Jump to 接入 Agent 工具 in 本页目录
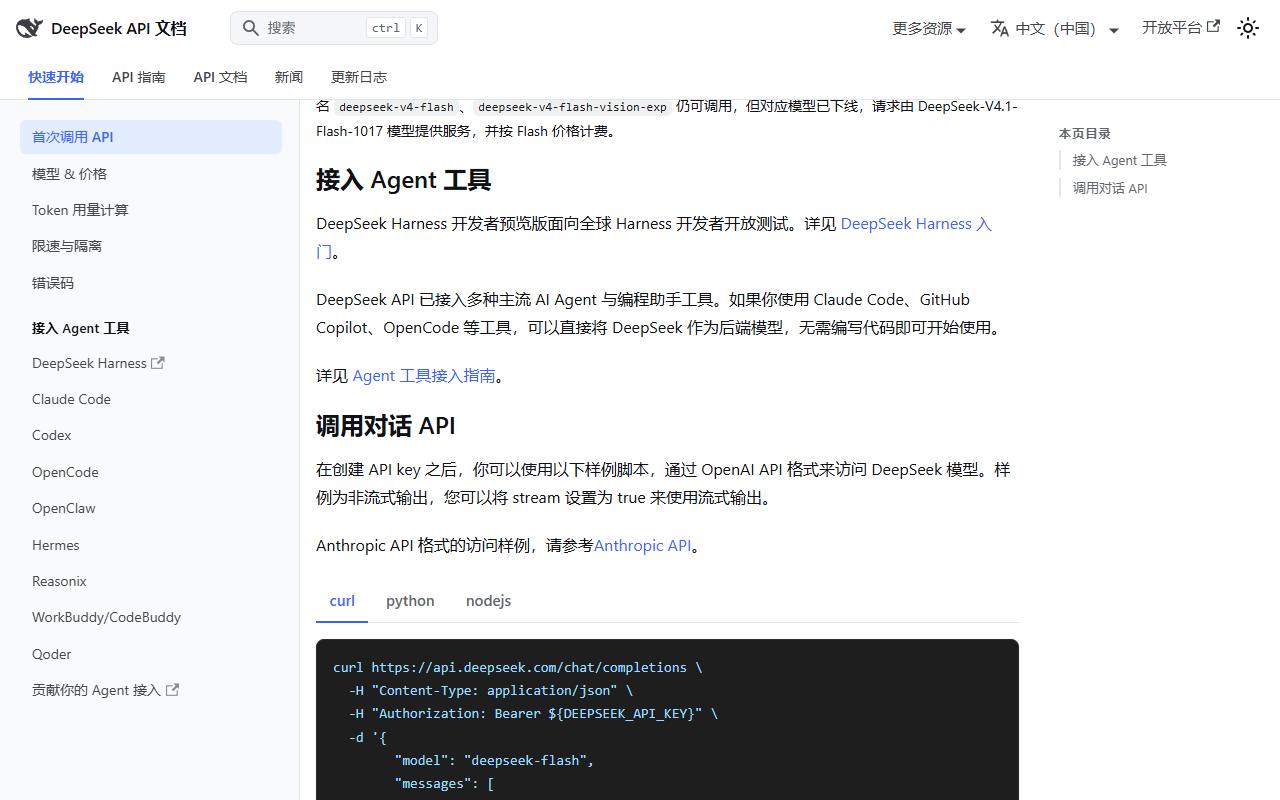1280x800 pixels. (1120, 160)
